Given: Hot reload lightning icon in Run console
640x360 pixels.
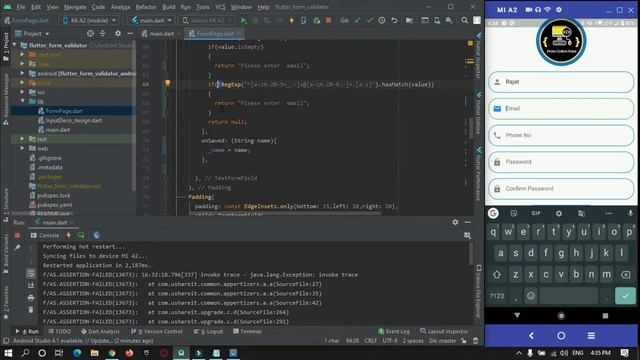Looking at the screenshot, I should tap(69, 236).
